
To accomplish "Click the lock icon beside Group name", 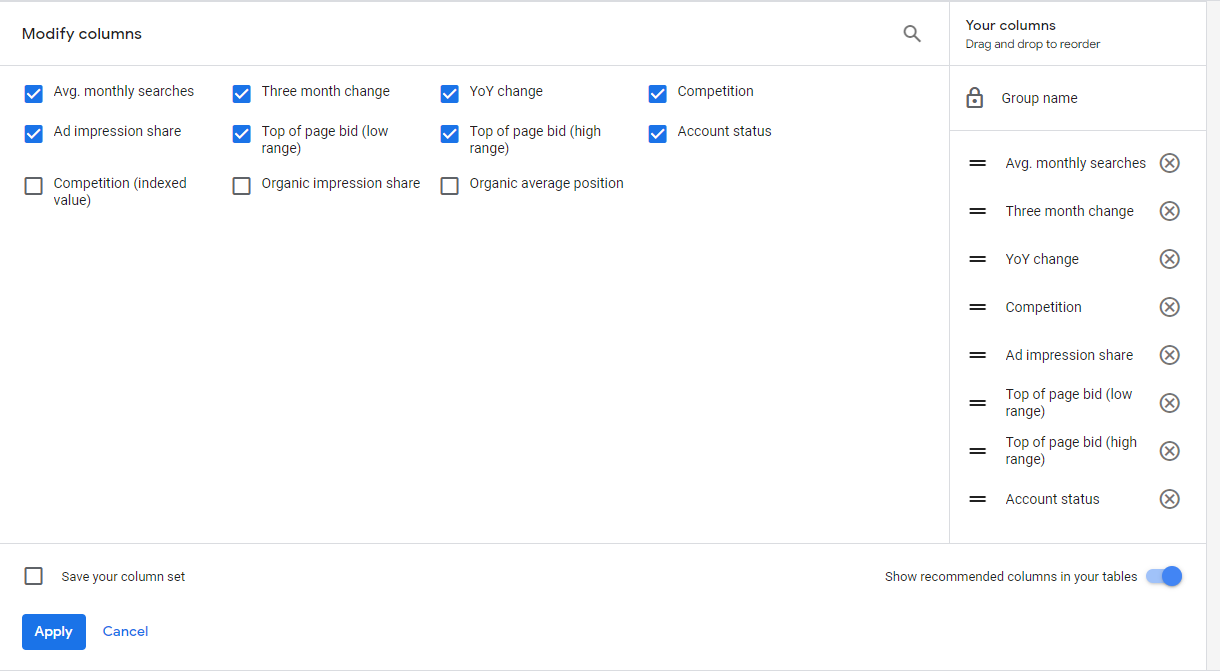I will pos(975,98).
